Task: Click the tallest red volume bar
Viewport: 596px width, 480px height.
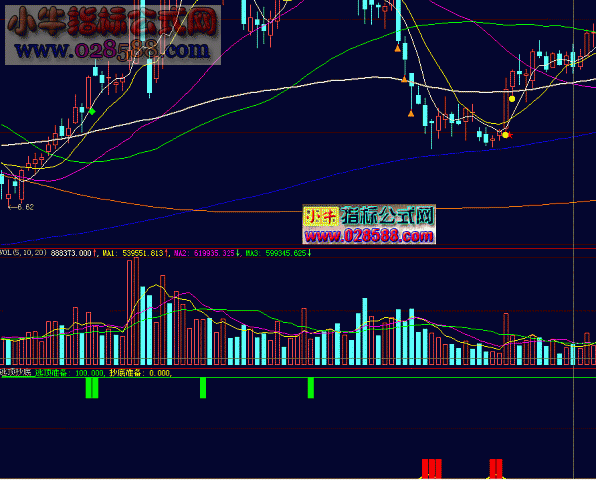Action: point(136,311)
